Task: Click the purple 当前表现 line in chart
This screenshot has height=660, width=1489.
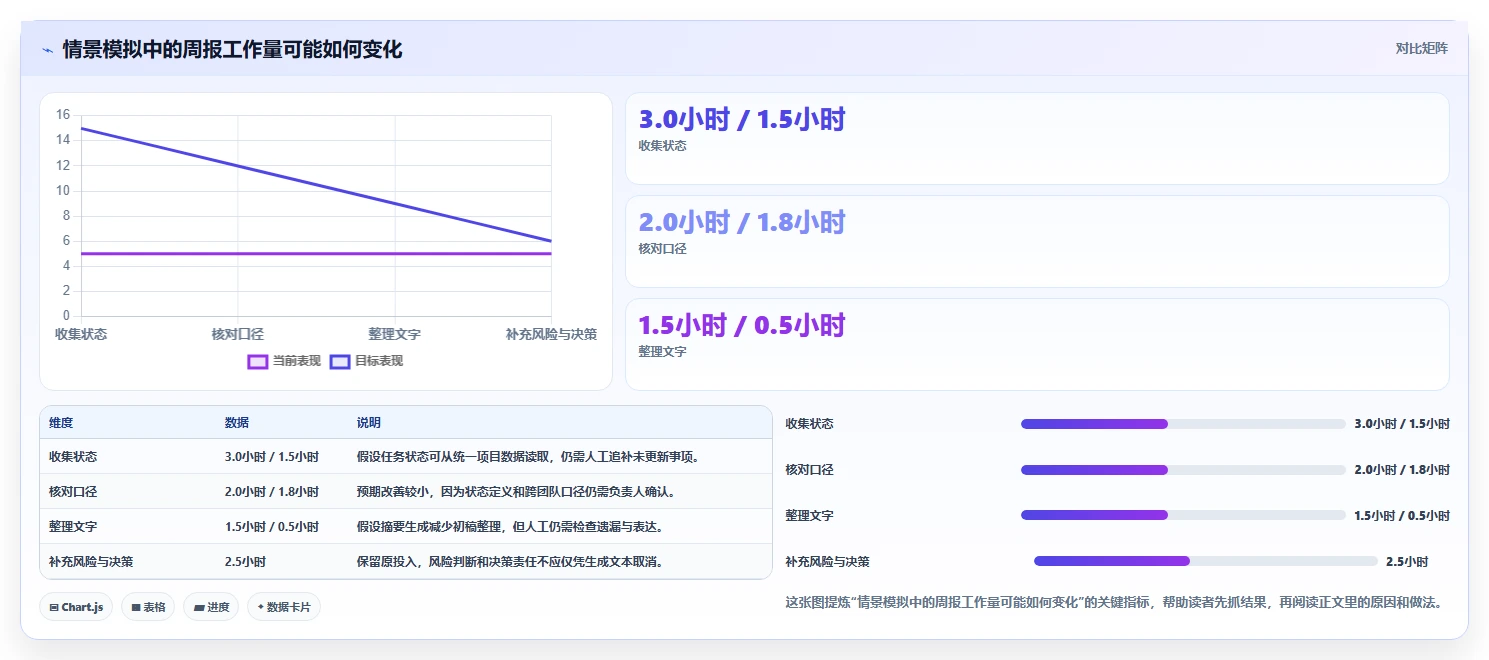Action: click(316, 253)
